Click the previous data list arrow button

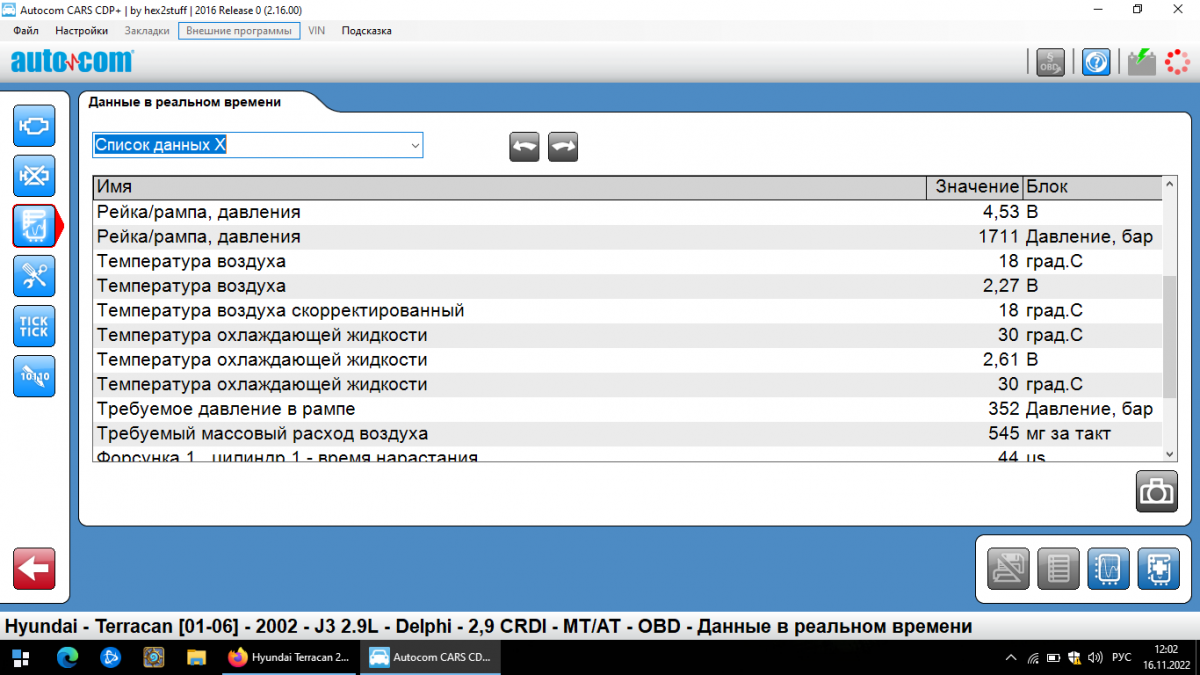point(524,146)
